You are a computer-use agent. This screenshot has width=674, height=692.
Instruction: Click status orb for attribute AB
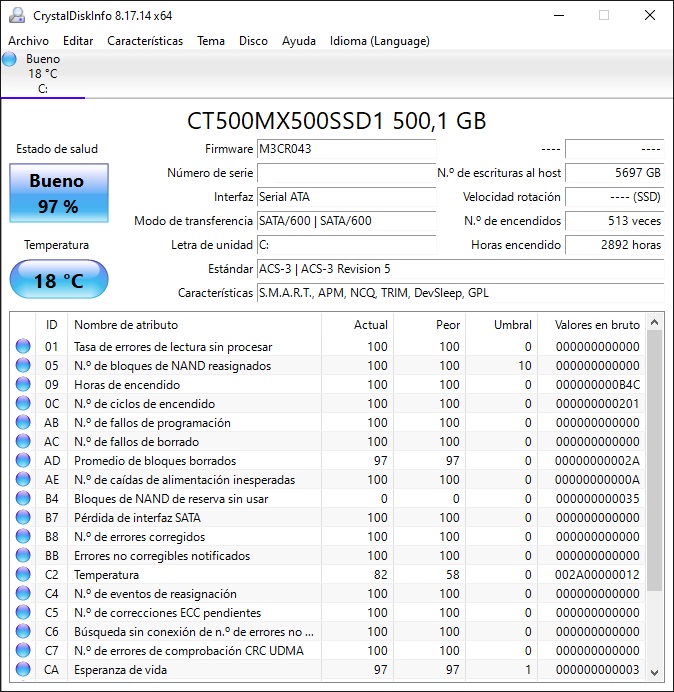click(23, 422)
